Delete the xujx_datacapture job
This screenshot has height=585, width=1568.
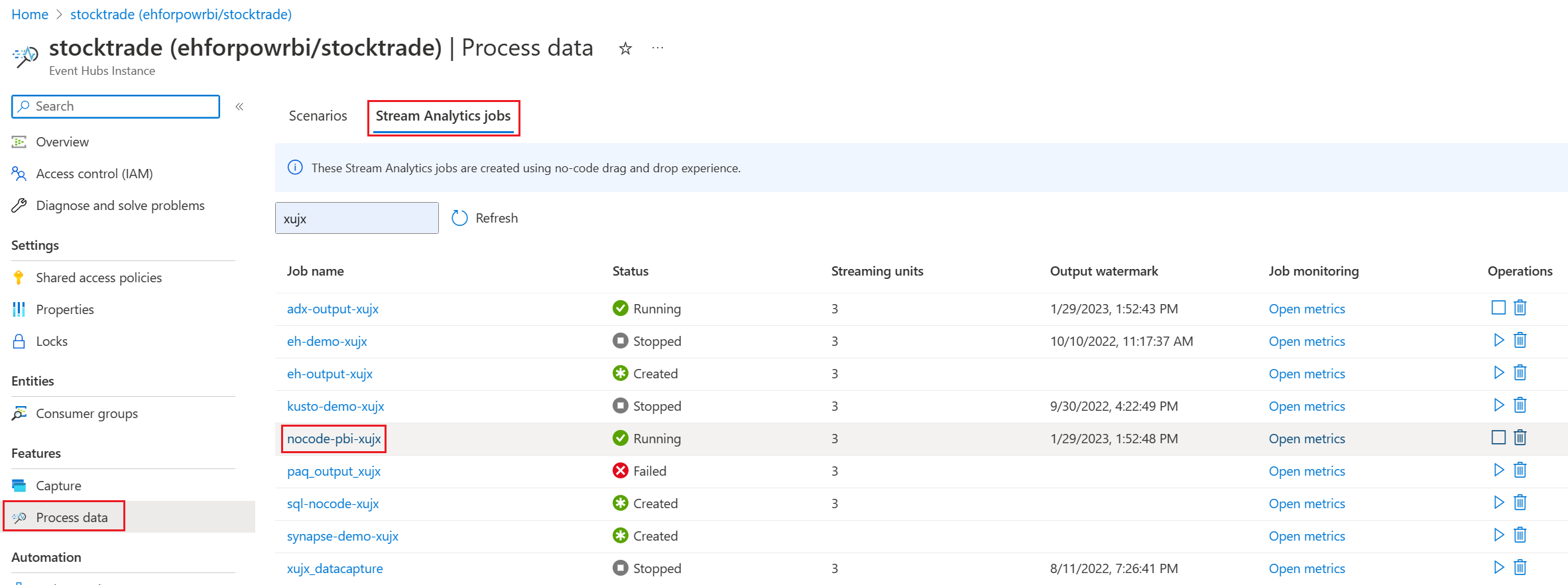1520,567
